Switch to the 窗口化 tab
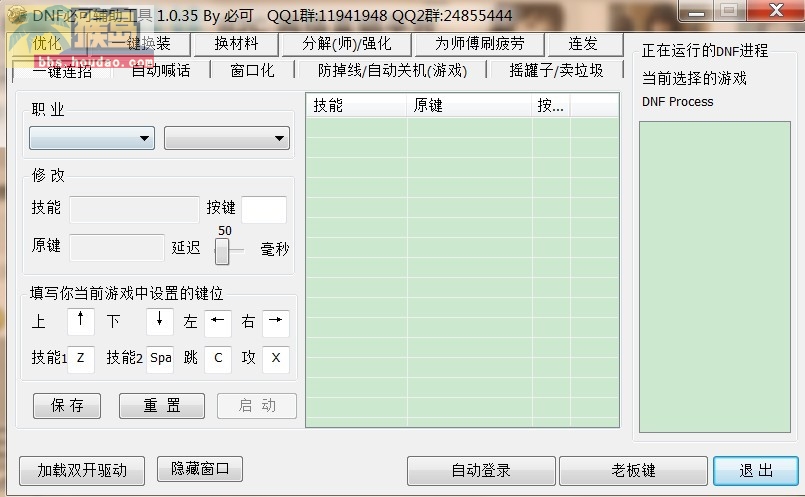The width and height of the screenshot is (805, 497). click(252, 70)
